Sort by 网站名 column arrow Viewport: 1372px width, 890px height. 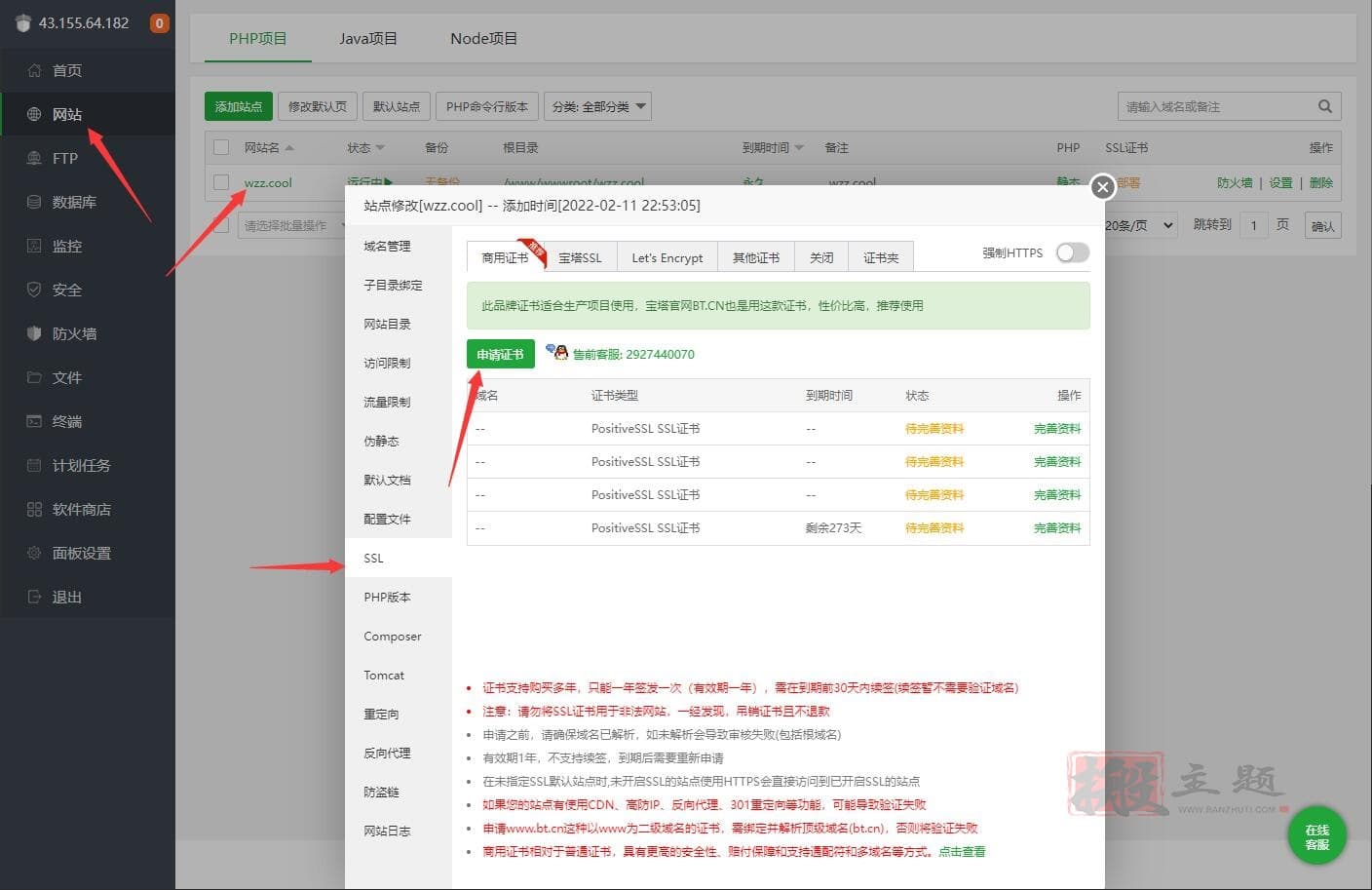point(289,148)
